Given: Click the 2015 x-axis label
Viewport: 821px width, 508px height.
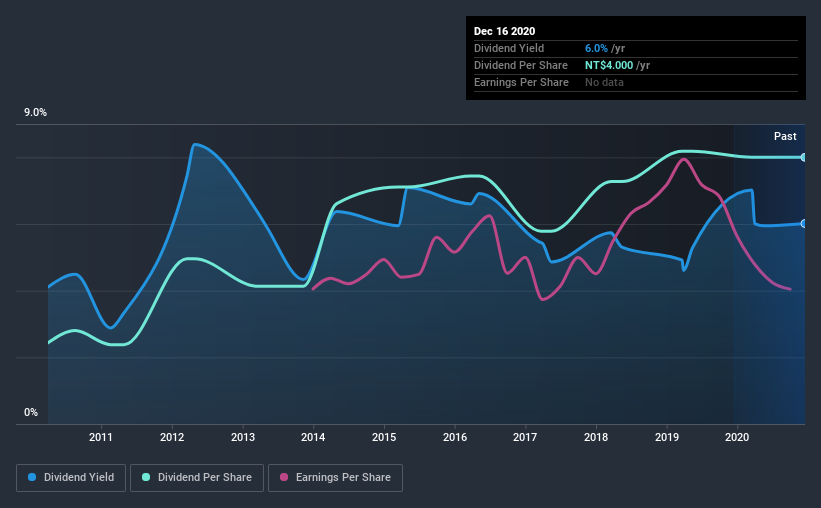Looking at the screenshot, I should click(384, 437).
